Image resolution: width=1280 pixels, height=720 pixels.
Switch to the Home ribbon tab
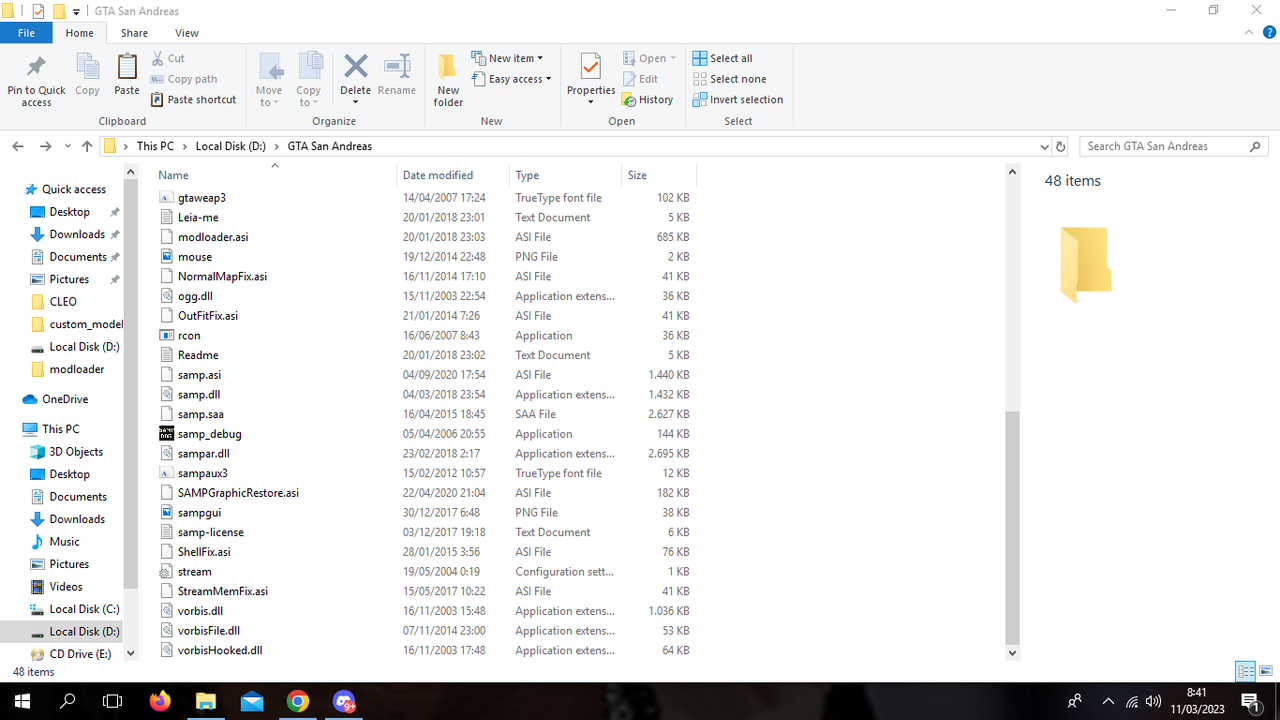(80, 33)
